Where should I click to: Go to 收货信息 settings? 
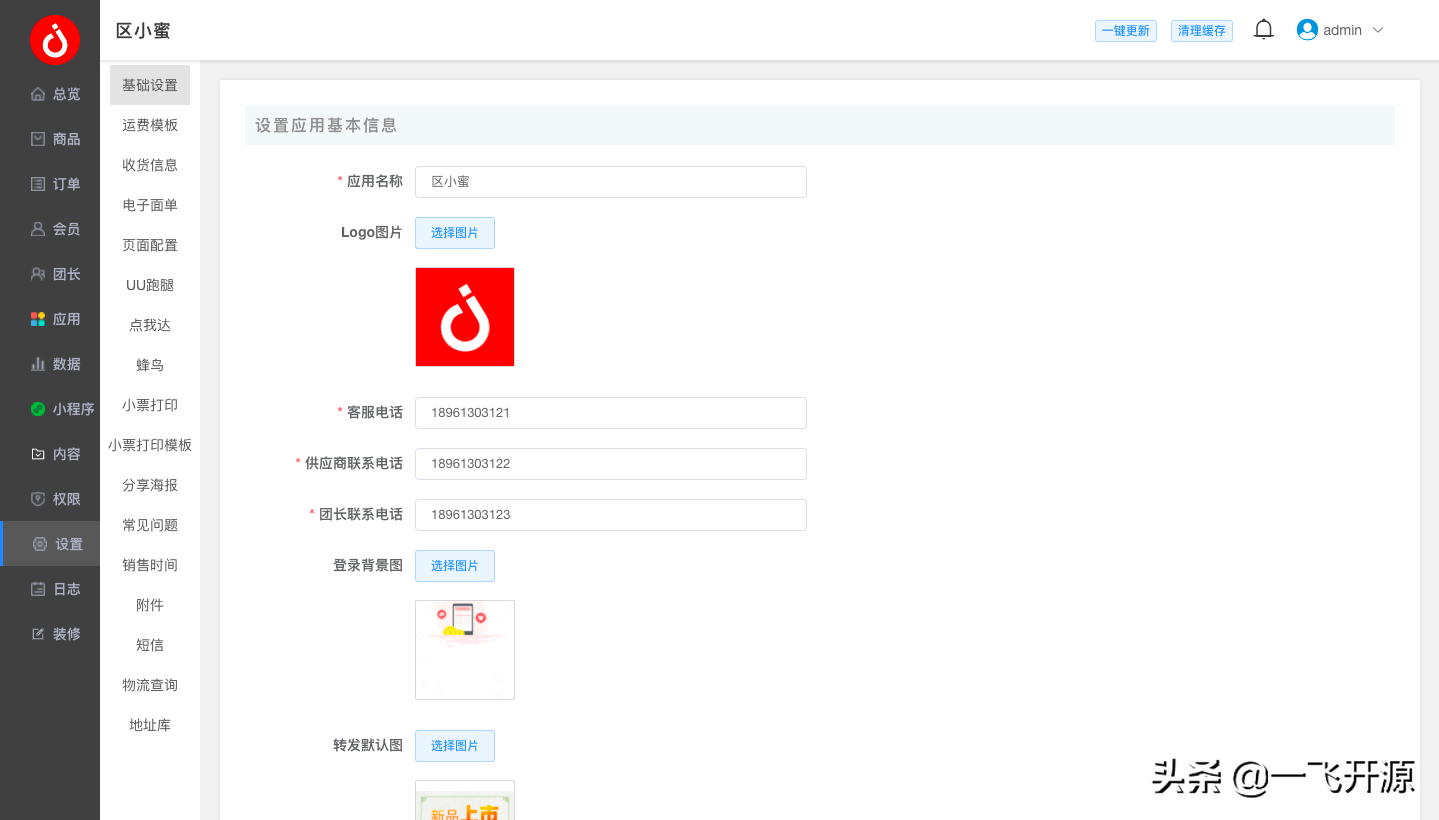150,165
